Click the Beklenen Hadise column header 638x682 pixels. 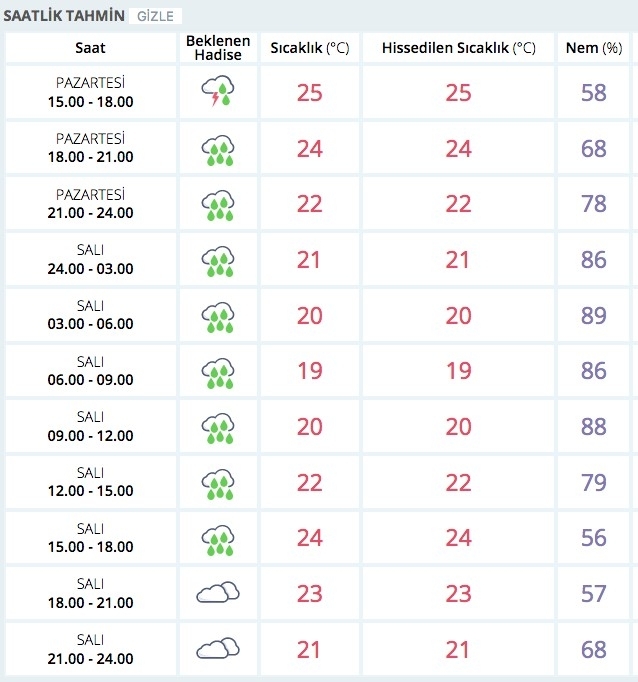point(218,48)
